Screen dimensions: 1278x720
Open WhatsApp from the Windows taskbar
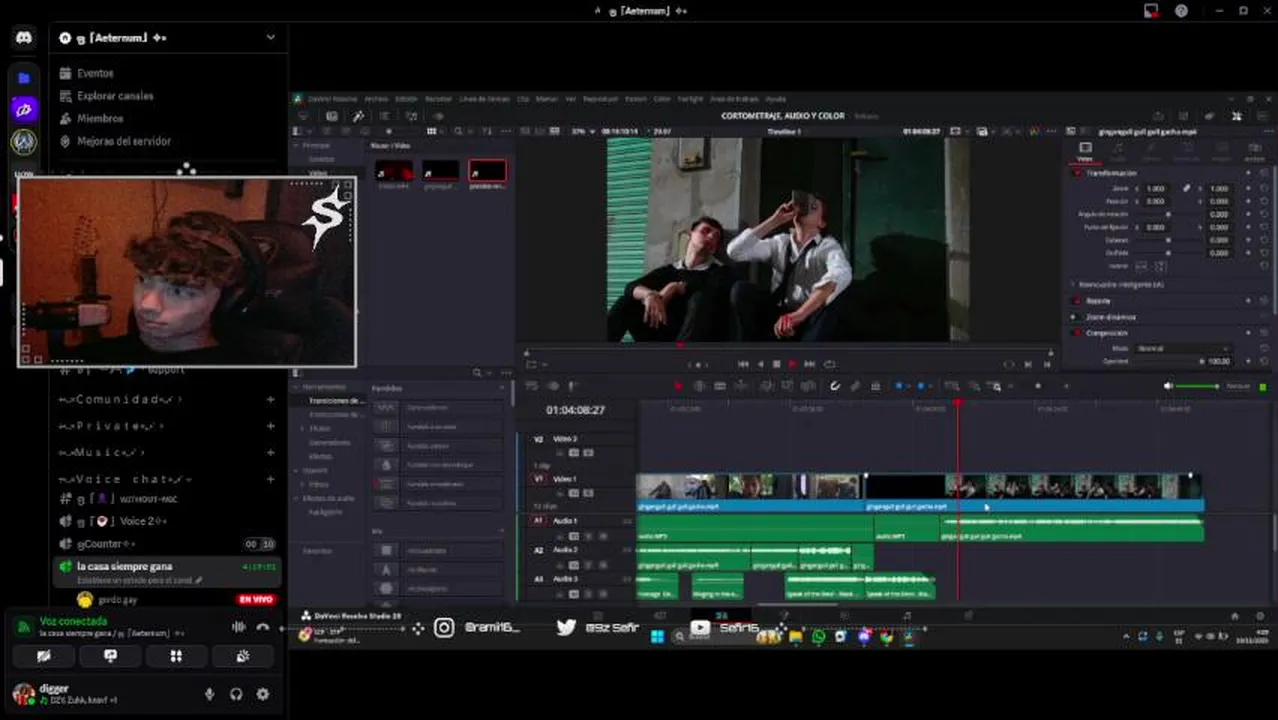pos(819,636)
